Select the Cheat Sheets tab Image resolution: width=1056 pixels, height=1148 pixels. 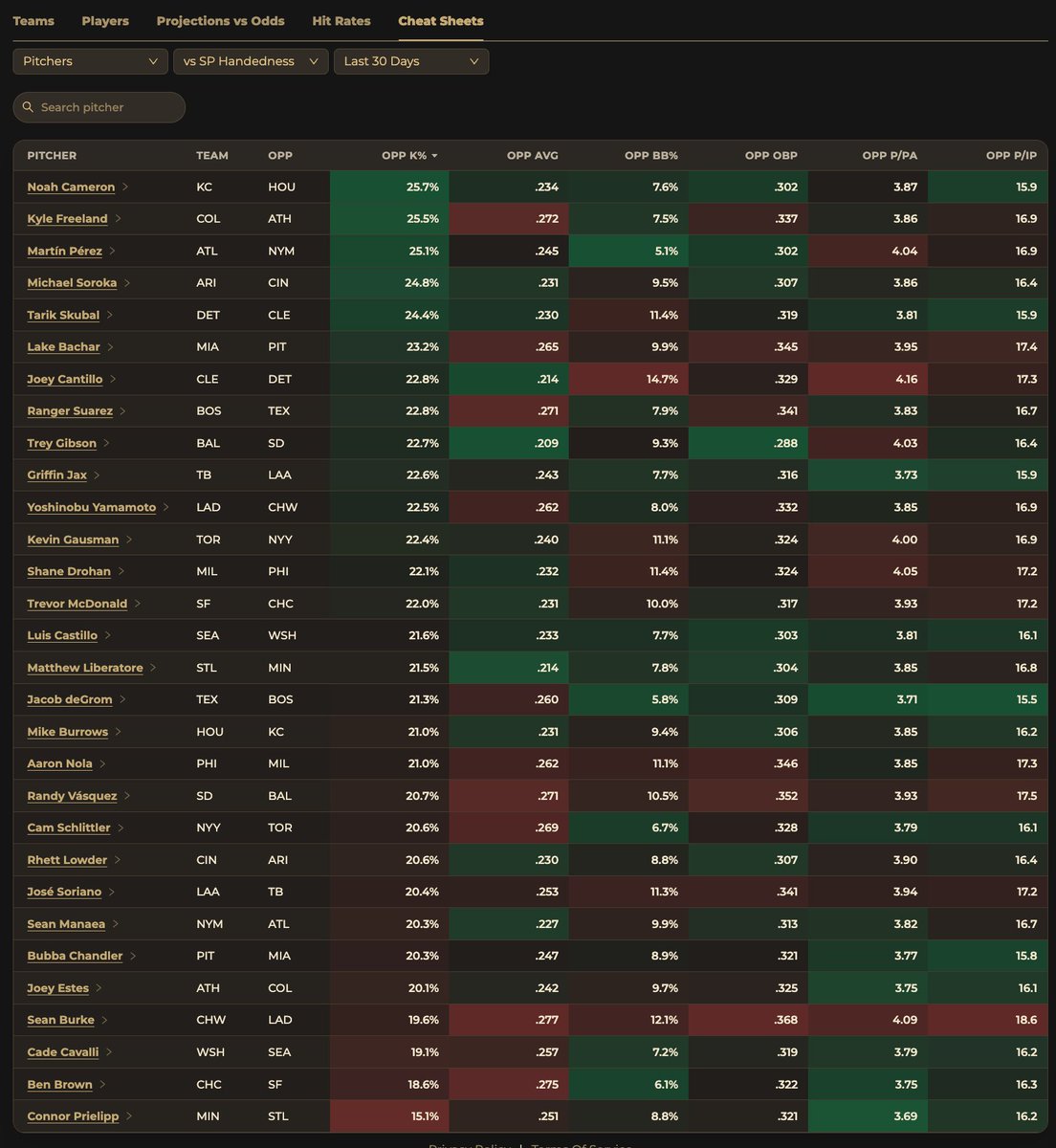(441, 21)
